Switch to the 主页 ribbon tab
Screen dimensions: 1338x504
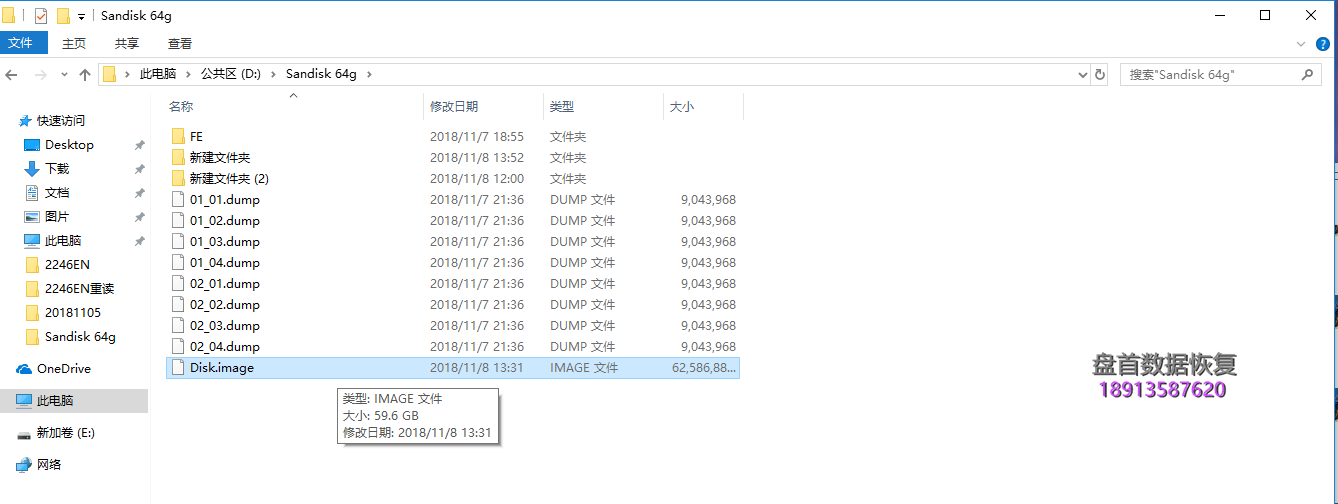pyautogui.click(x=74, y=43)
